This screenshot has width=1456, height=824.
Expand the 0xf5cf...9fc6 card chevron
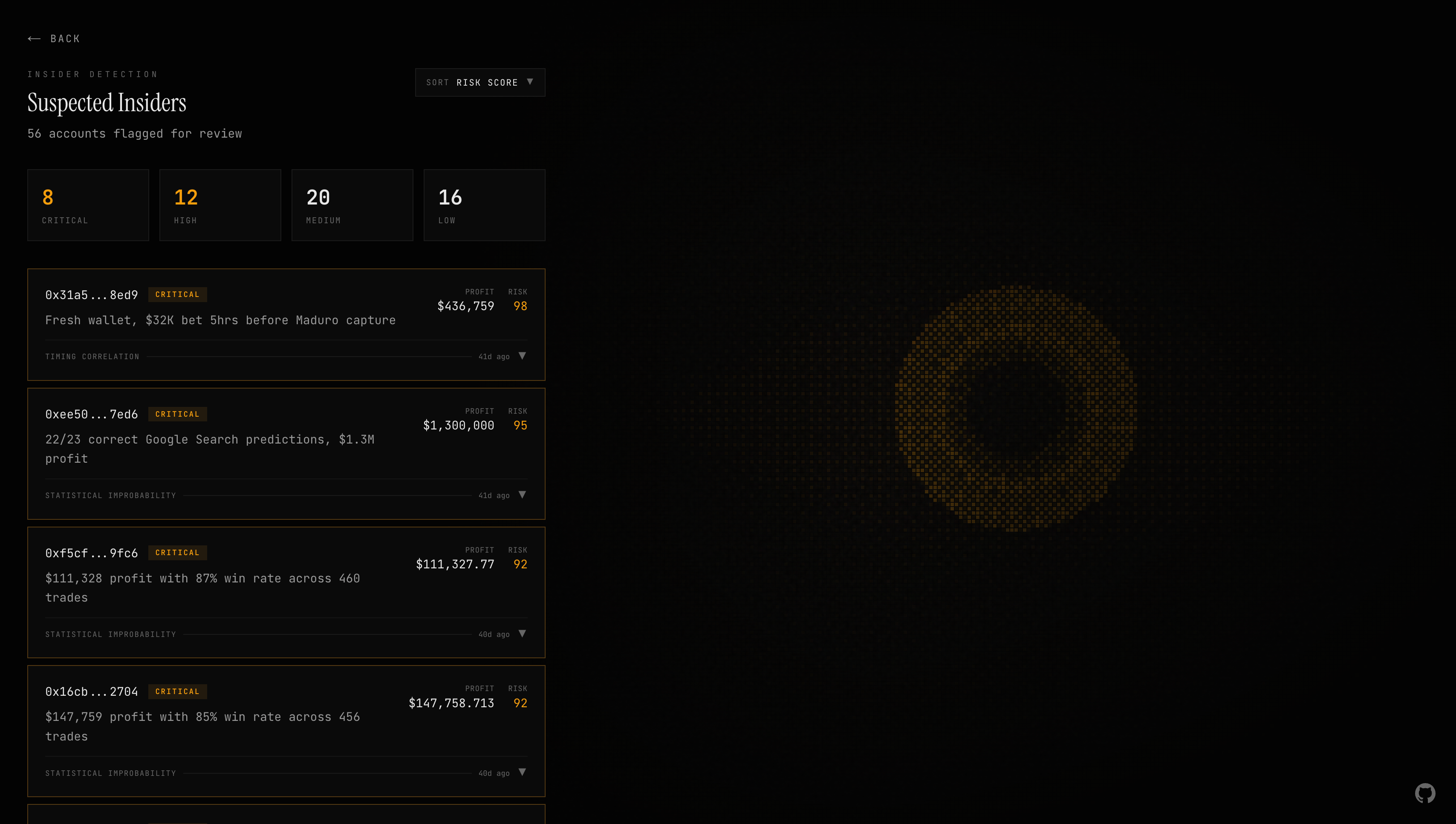coord(522,634)
